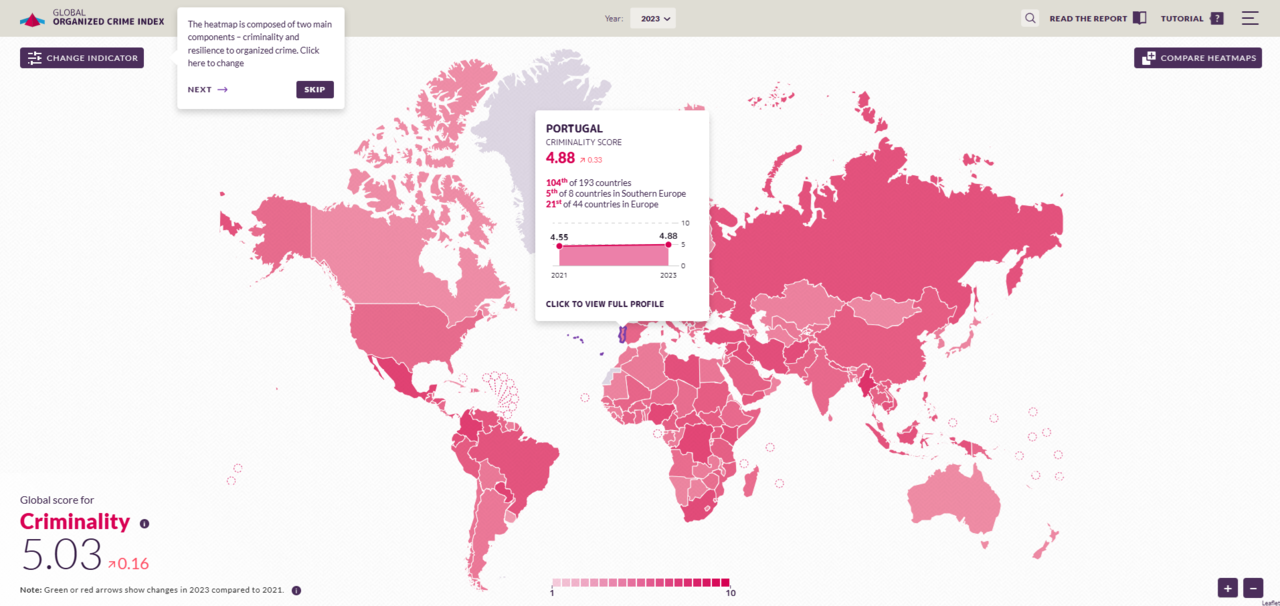Open the hamburger menu icon
The width and height of the screenshot is (1280, 606).
[1250, 18]
